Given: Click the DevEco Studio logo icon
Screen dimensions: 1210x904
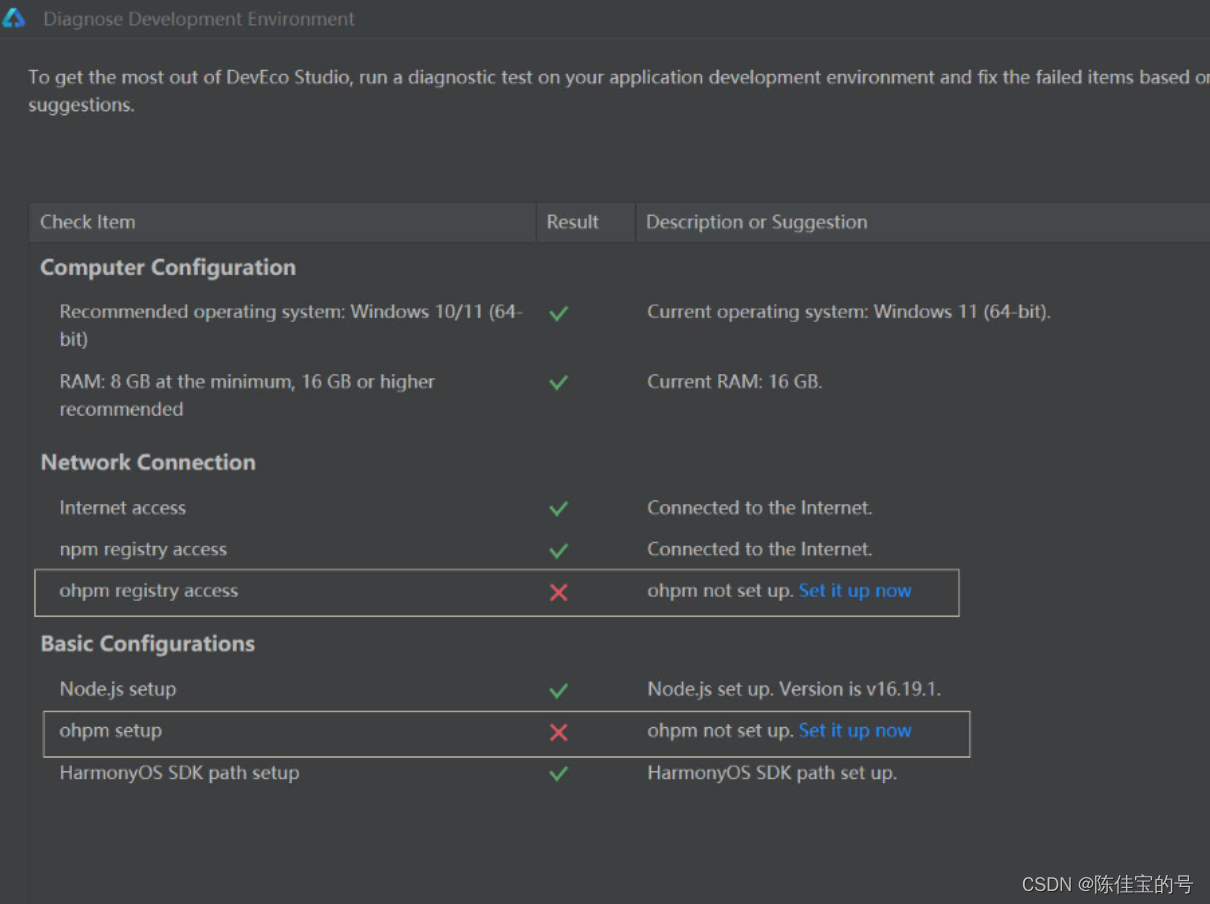Looking at the screenshot, I should point(14,18).
